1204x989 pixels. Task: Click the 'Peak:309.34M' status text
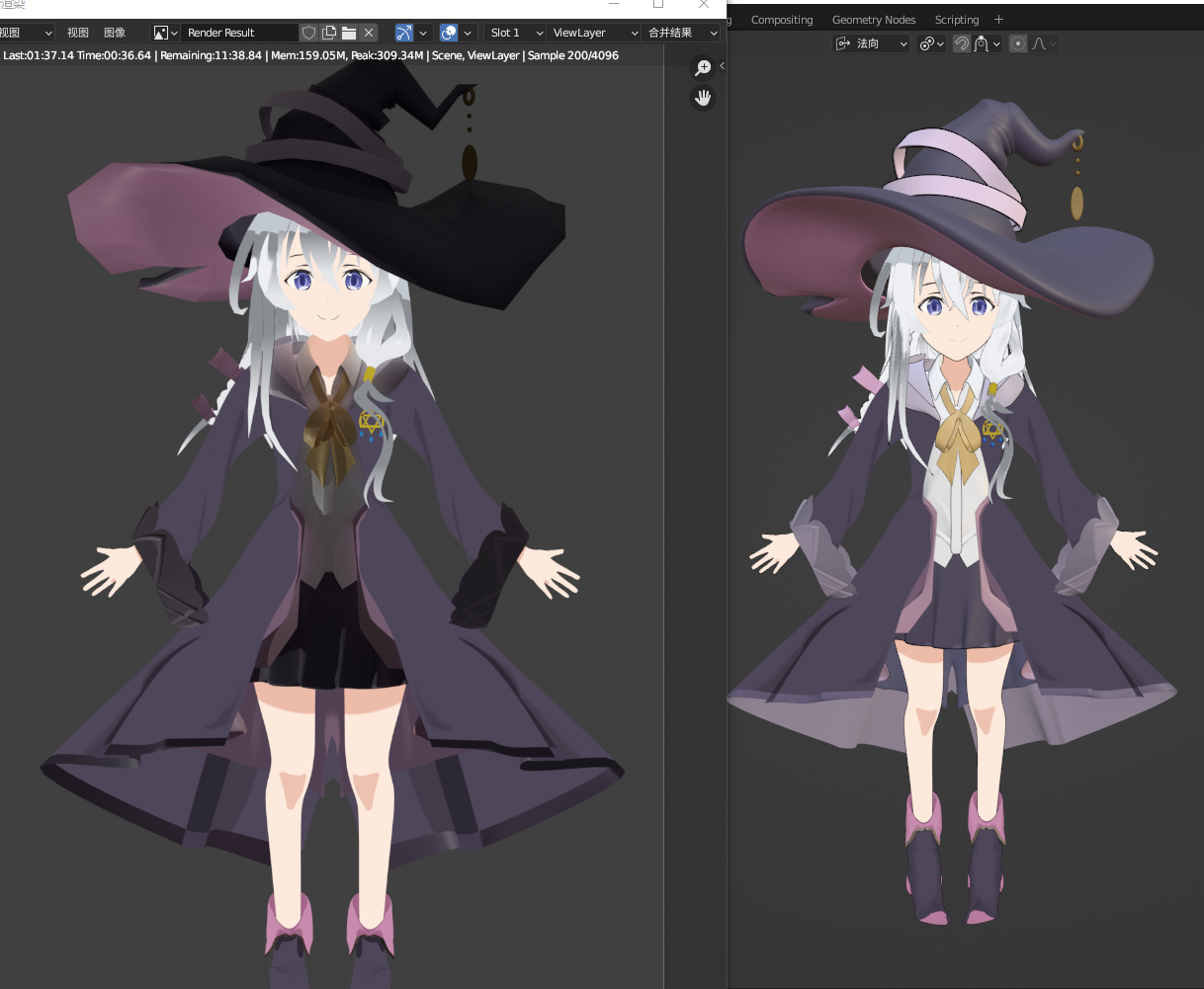(x=387, y=55)
